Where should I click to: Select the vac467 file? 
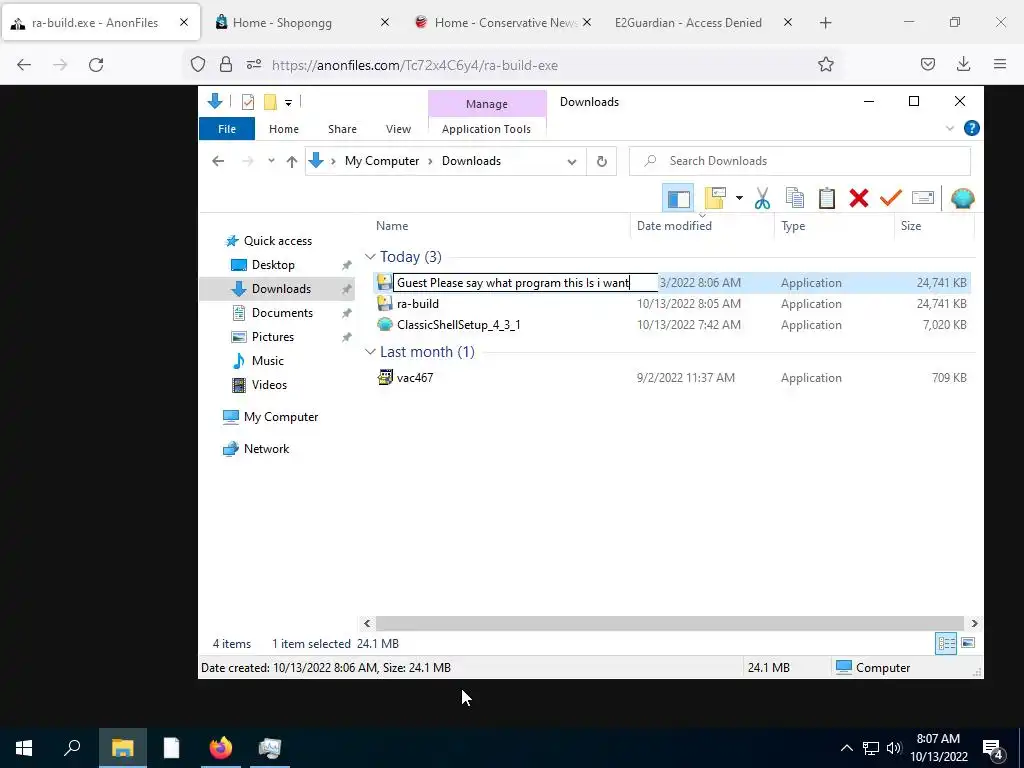(415, 377)
